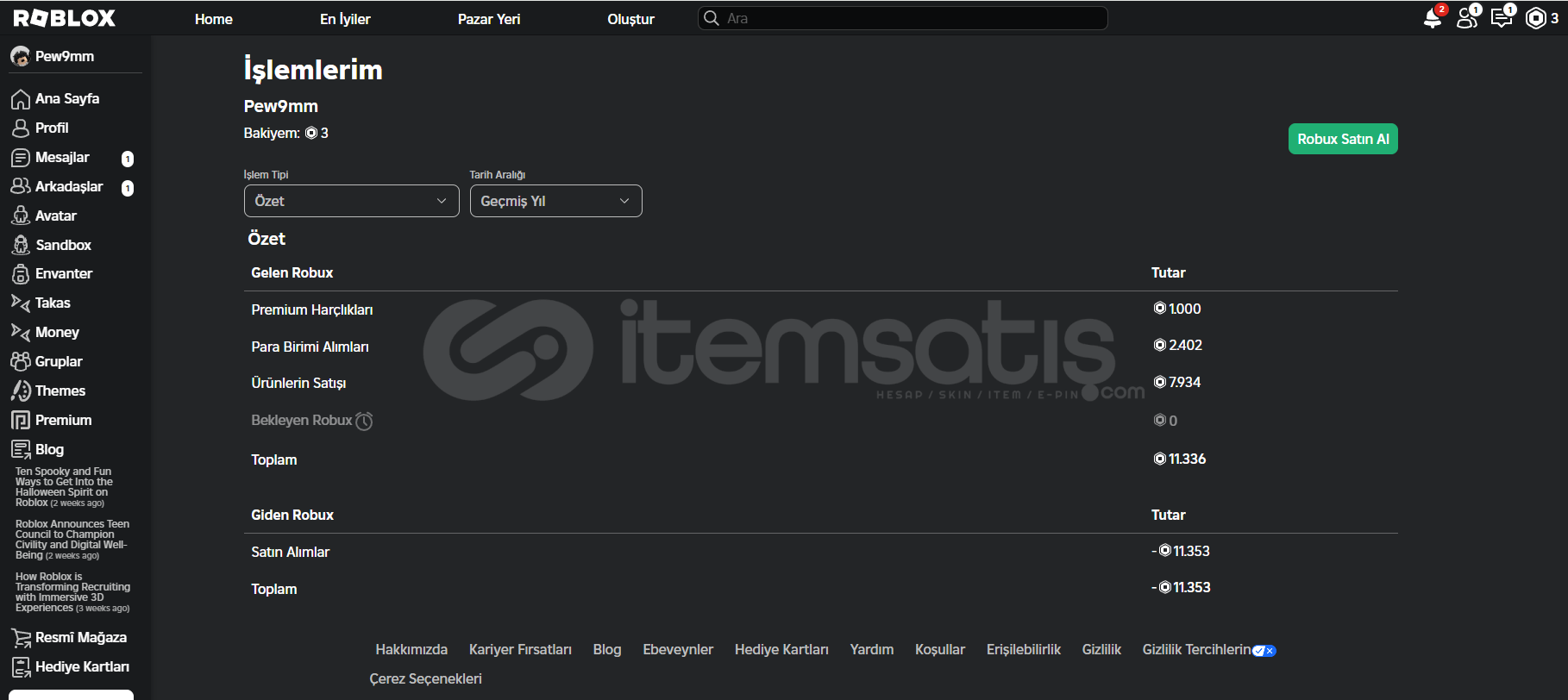Click the 11.336 Toplam amount

1180,459
